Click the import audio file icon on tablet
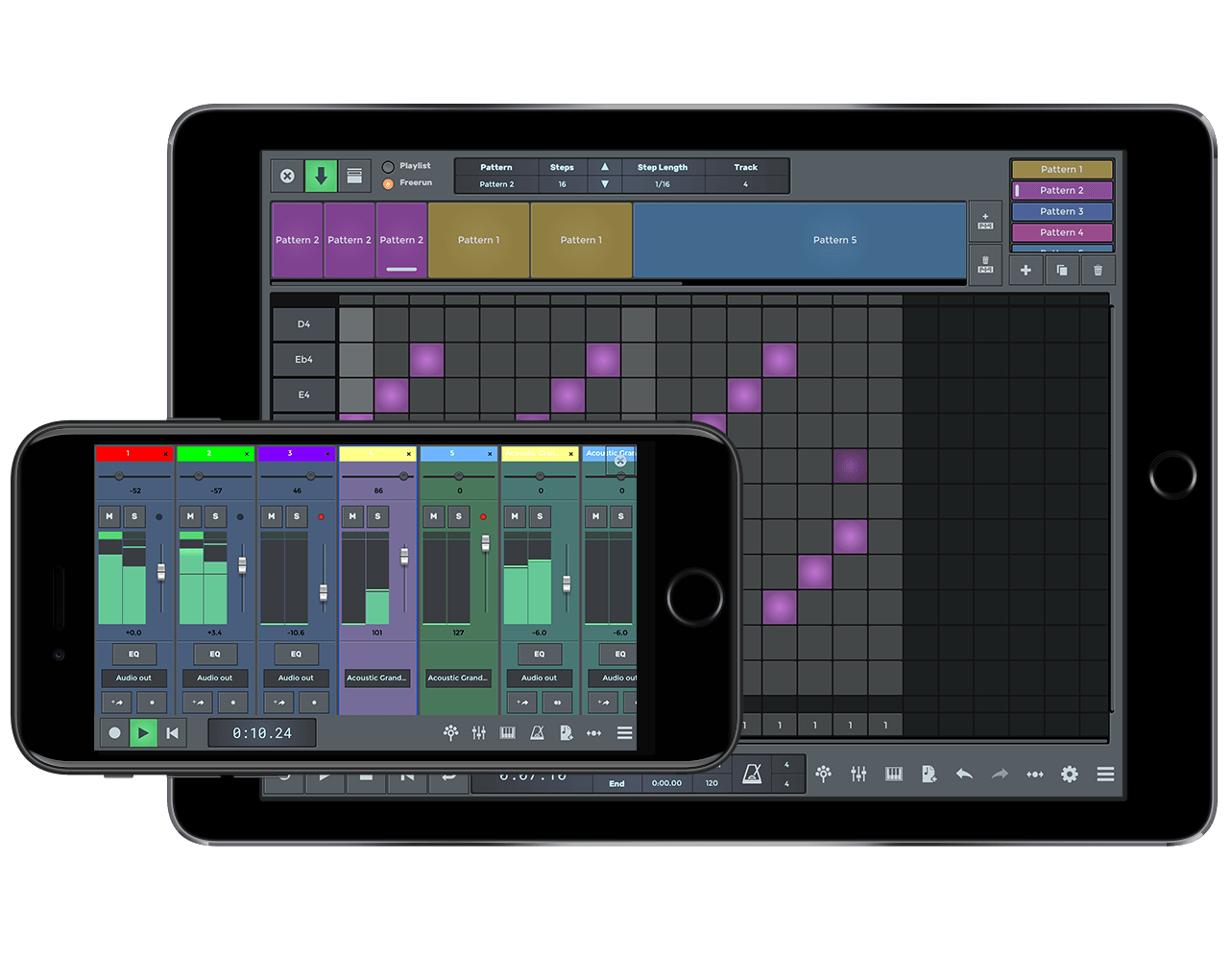The height and width of the screenshot is (978, 1232). [x=929, y=774]
